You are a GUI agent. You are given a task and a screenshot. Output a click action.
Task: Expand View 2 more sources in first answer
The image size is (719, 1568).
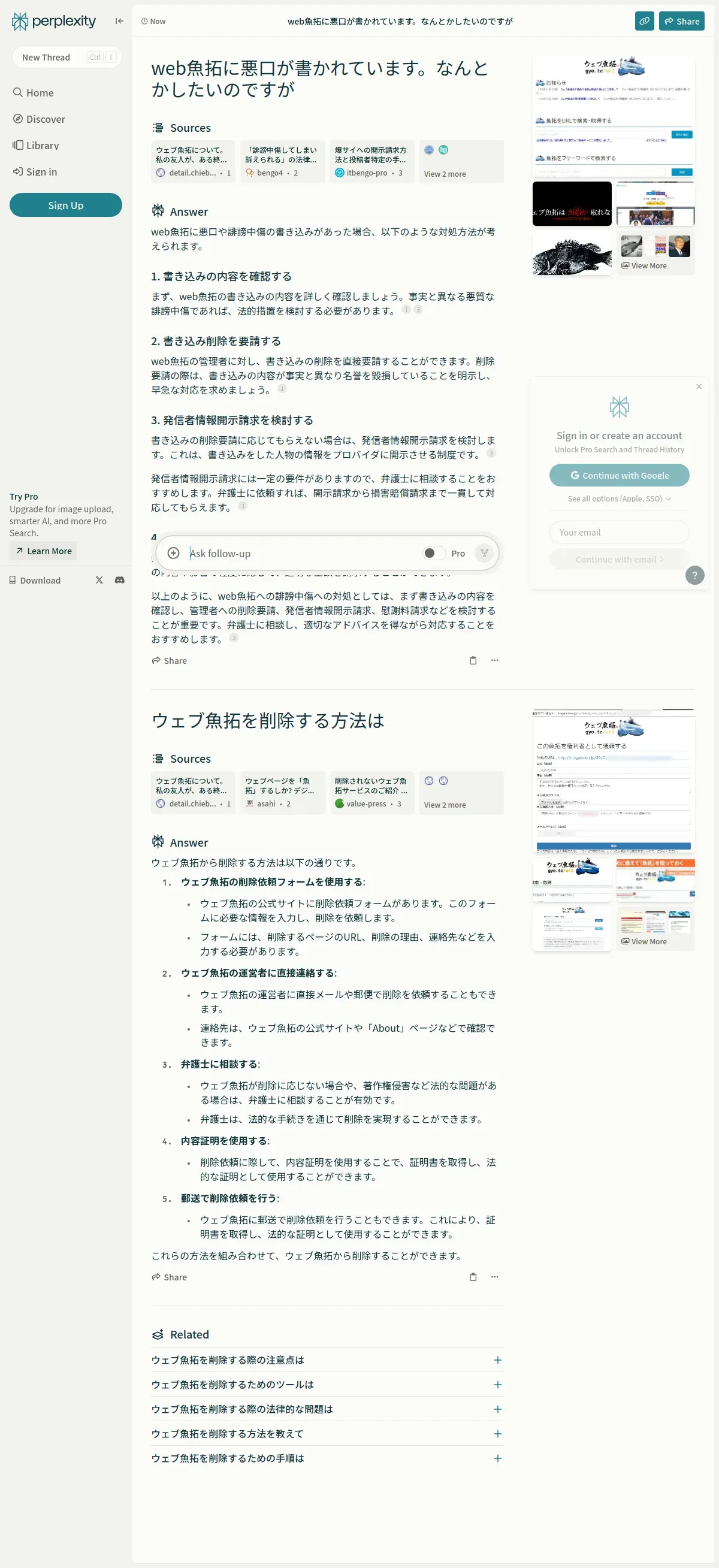[x=461, y=161]
